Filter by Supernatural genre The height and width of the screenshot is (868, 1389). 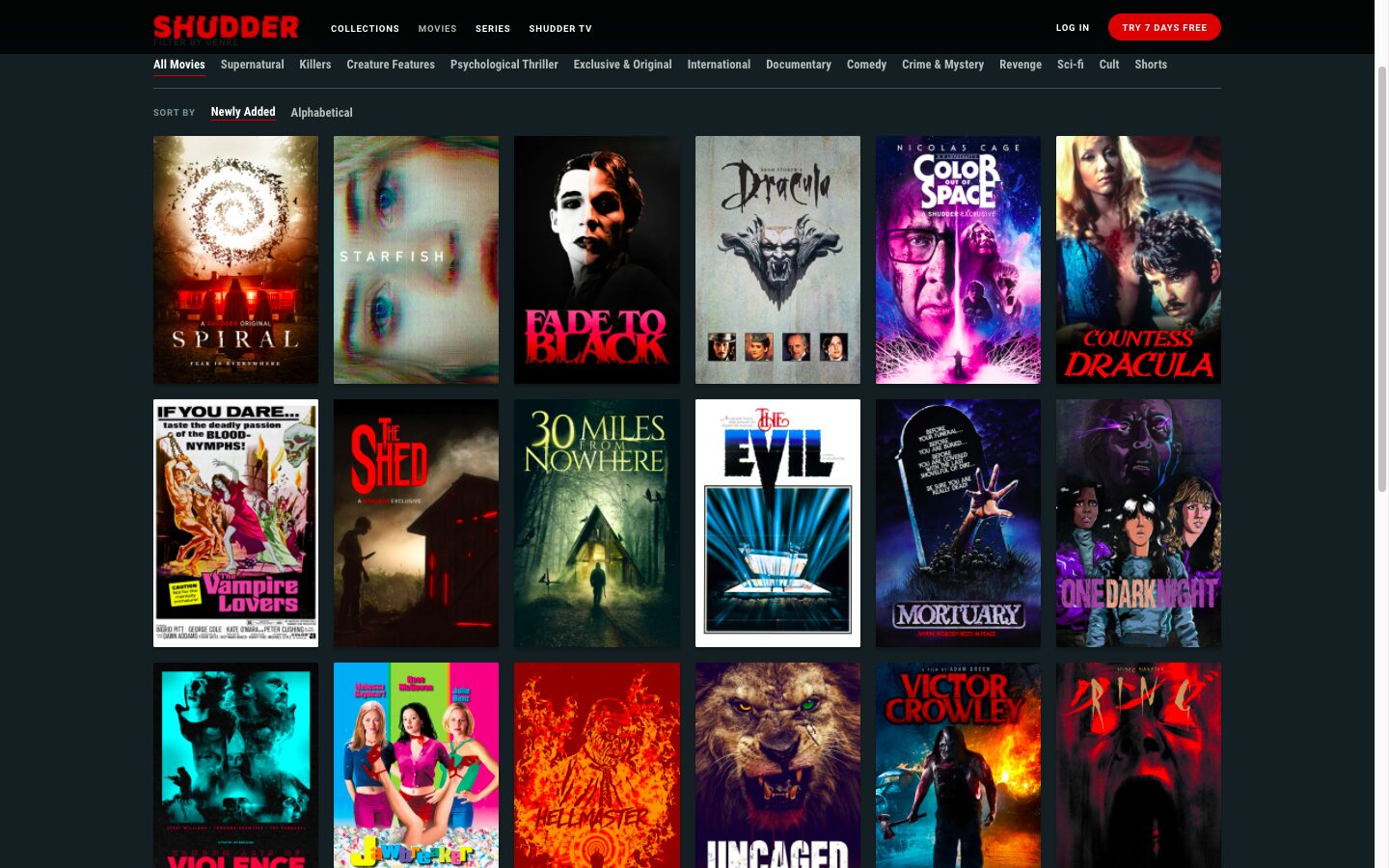pos(252,65)
